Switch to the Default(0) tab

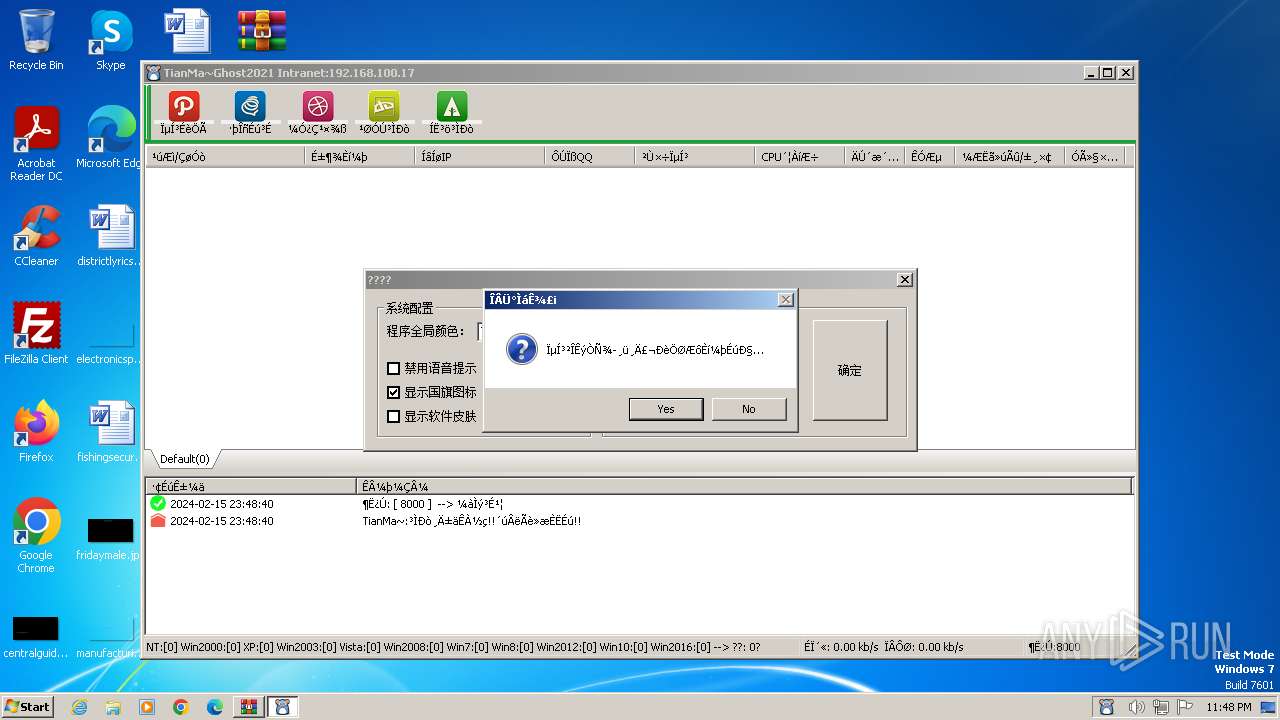[x=185, y=459]
